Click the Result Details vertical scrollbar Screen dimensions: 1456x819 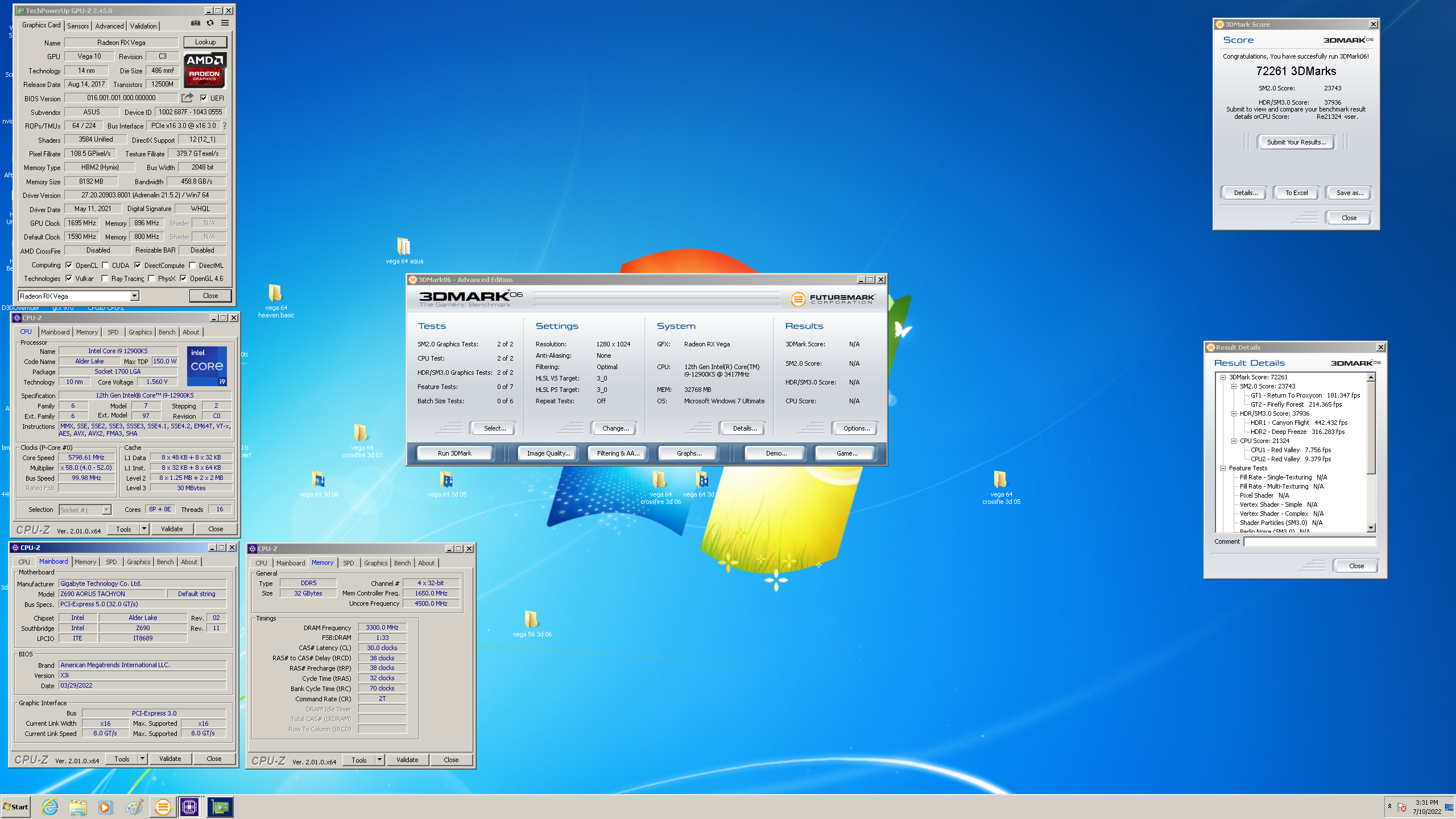click(x=1371, y=452)
